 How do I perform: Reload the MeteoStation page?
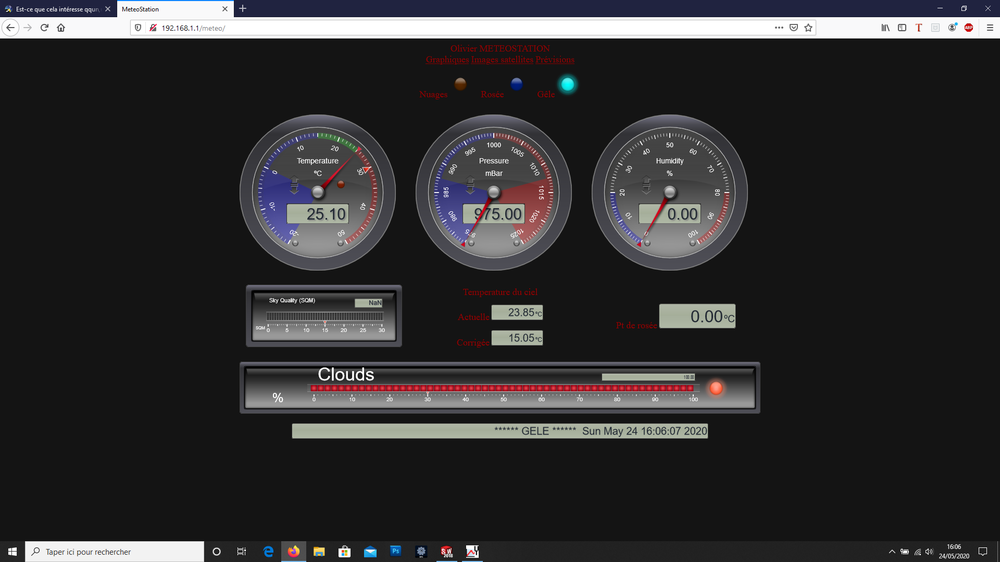point(44,27)
